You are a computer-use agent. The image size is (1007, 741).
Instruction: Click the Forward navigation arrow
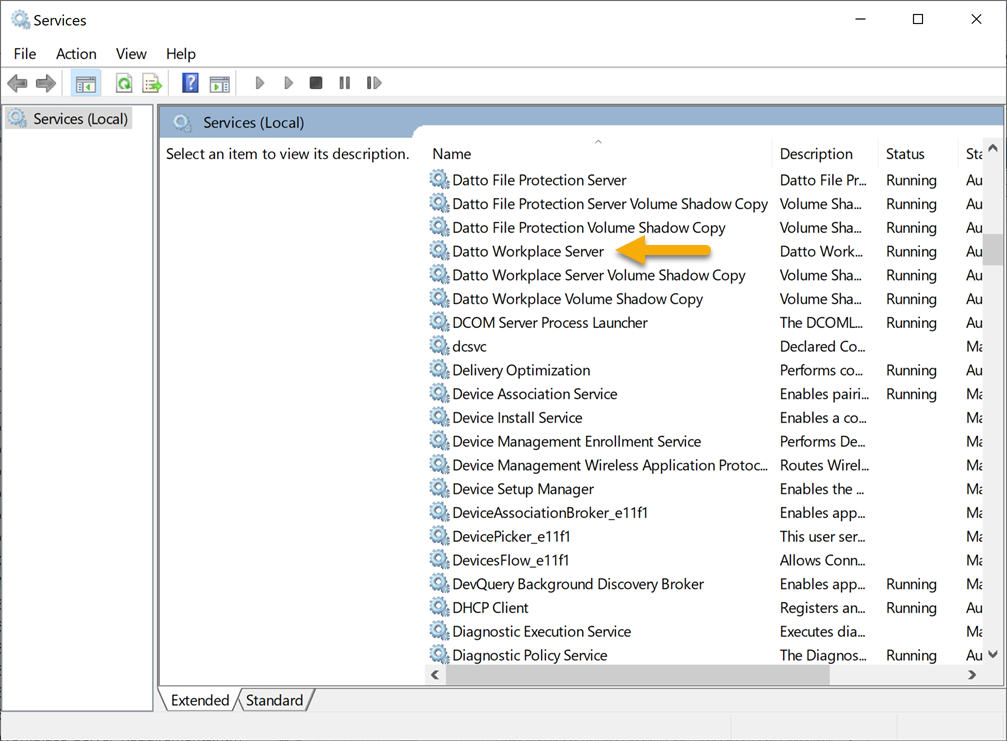click(x=45, y=82)
